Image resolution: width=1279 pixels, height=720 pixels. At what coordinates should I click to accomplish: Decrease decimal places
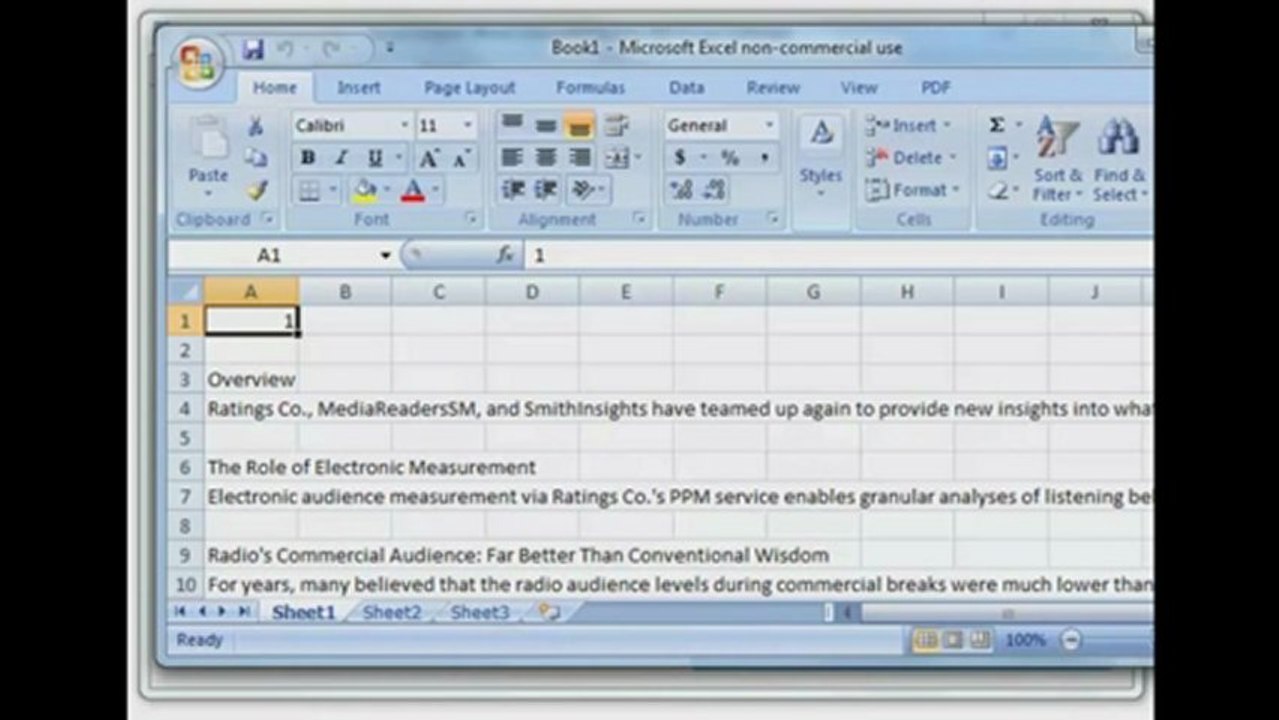(714, 190)
